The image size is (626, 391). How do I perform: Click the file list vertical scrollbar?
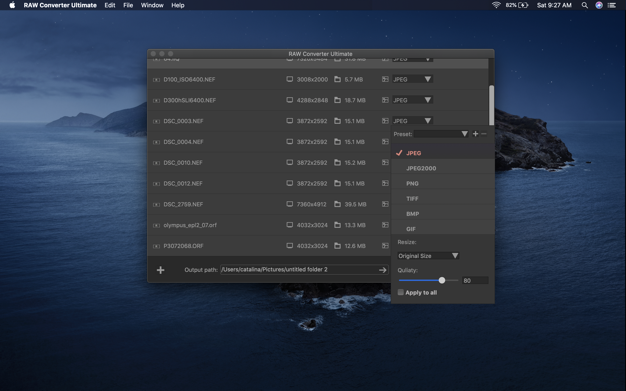point(491,105)
